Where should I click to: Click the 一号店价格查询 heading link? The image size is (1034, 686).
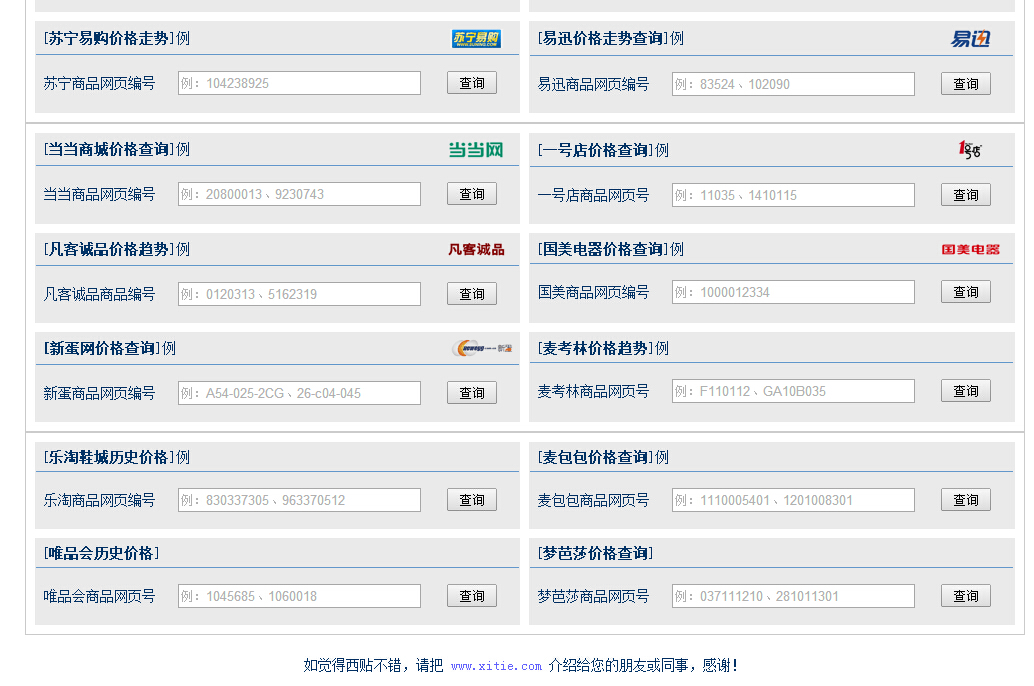[x=595, y=150]
